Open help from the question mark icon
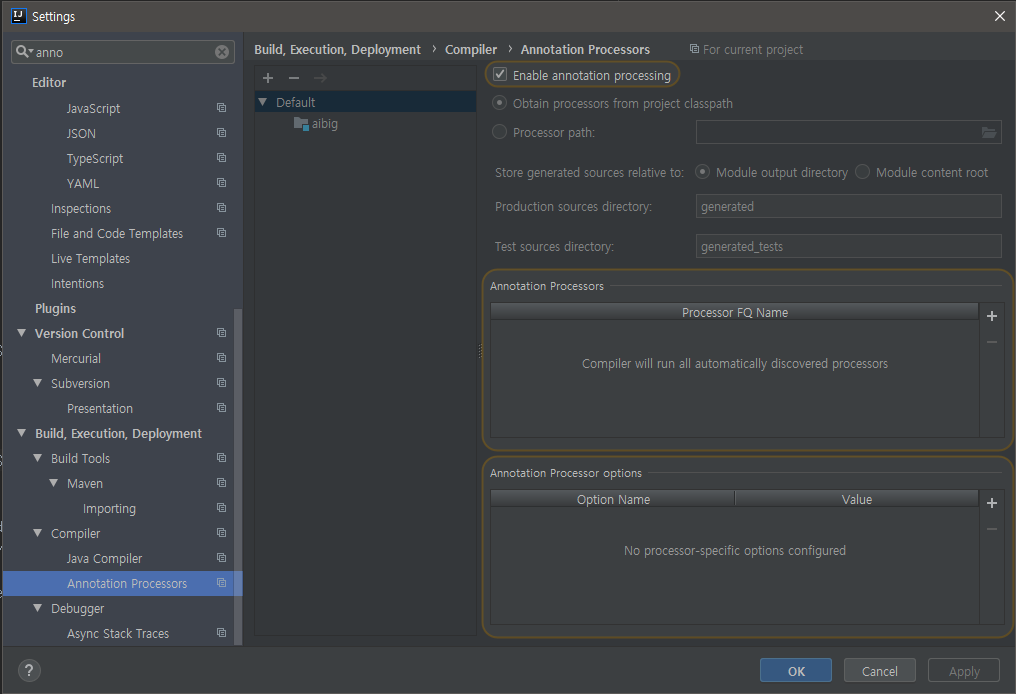The image size is (1016, 694). point(28,670)
